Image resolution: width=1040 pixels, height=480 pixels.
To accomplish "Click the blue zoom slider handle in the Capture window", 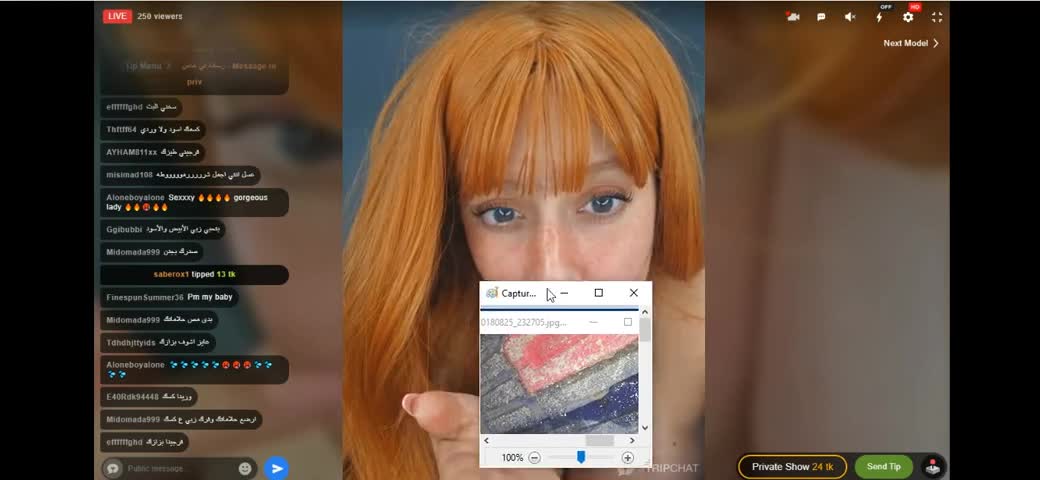I will [581, 457].
